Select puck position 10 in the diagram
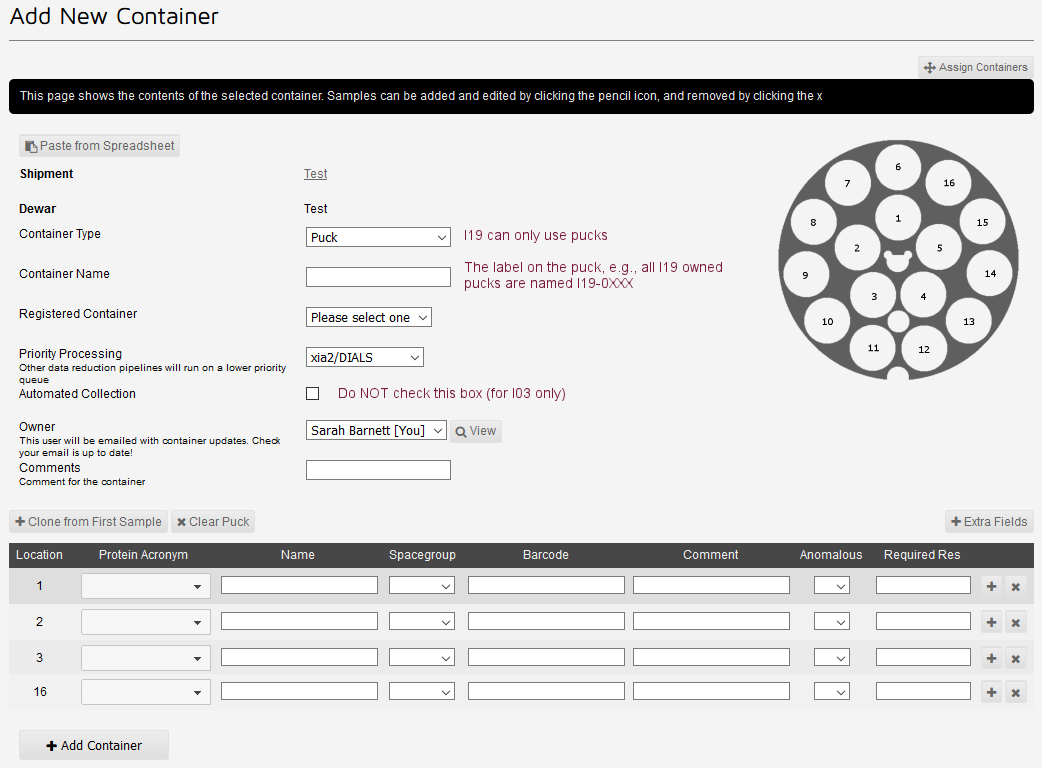1042x768 pixels. click(827, 322)
